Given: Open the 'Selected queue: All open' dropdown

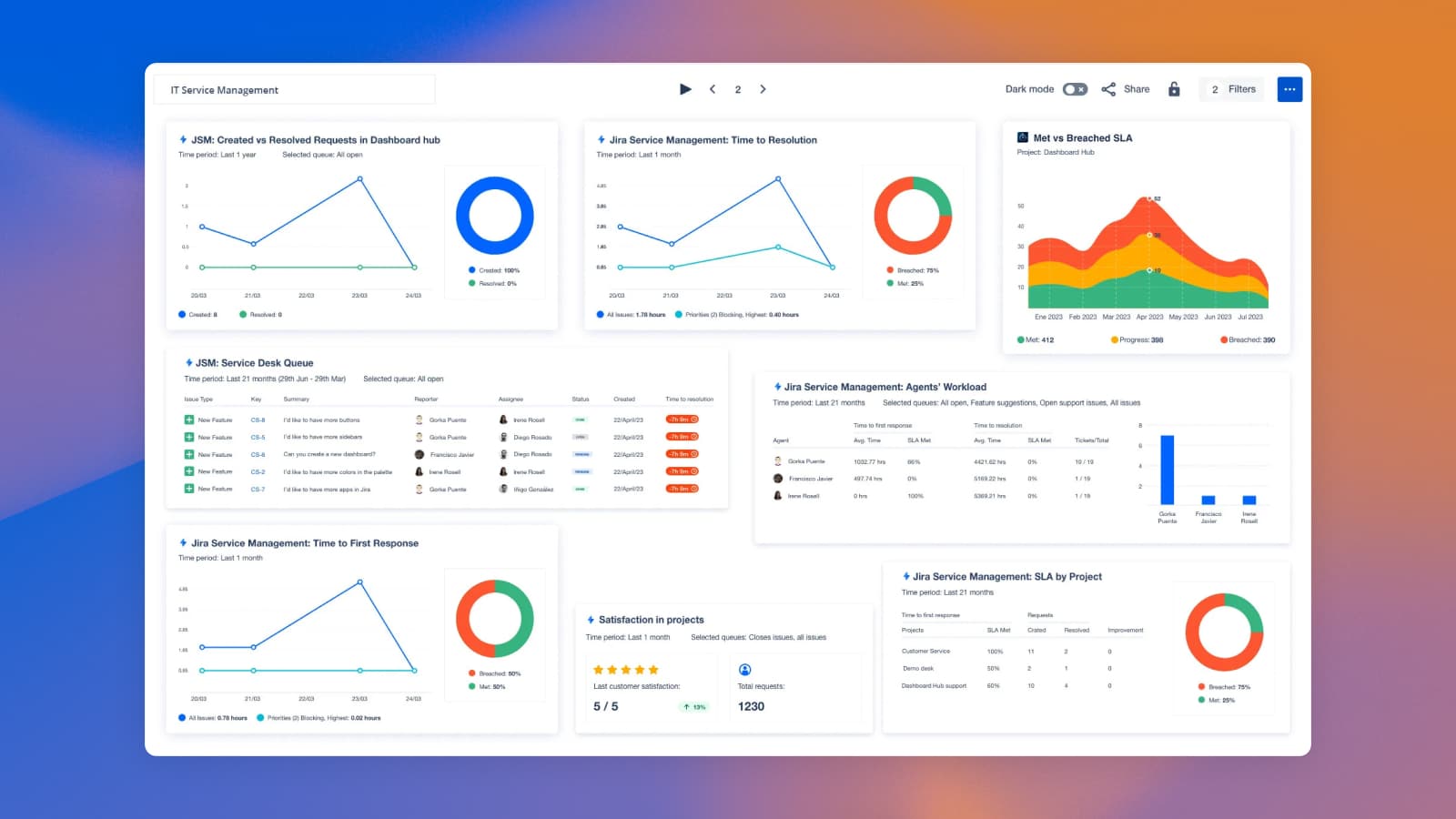Looking at the screenshot, I should 323,155.
